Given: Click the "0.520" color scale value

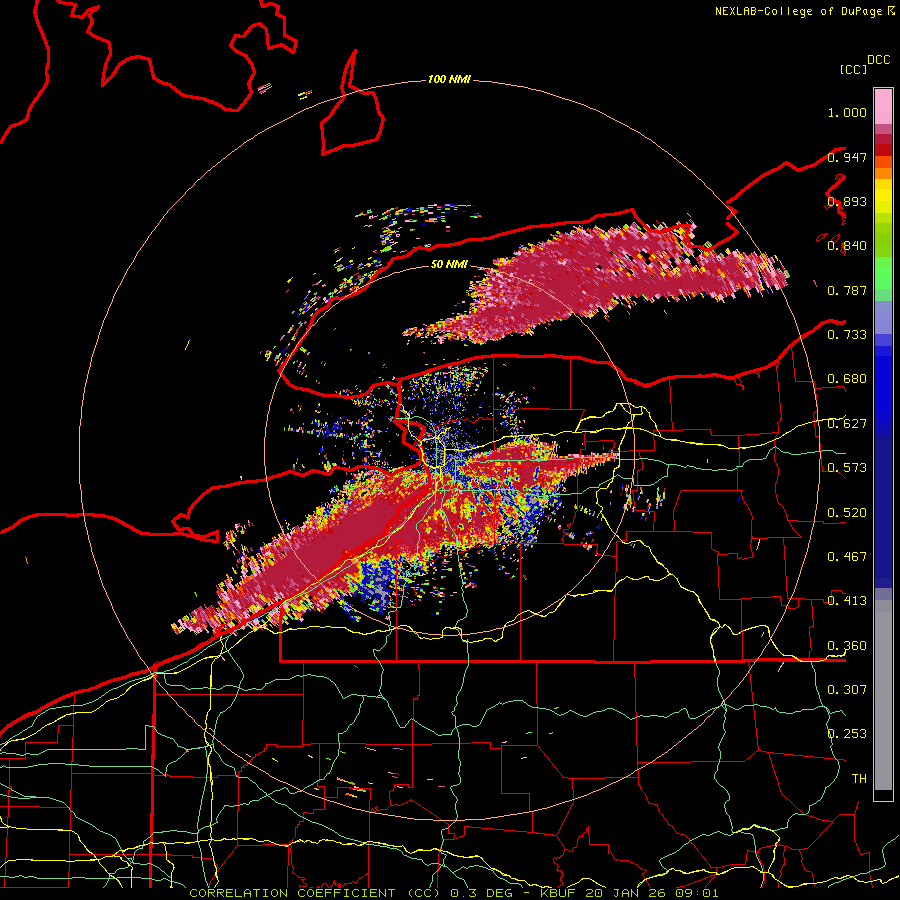Looking at the screenshot, I should 847,512.
